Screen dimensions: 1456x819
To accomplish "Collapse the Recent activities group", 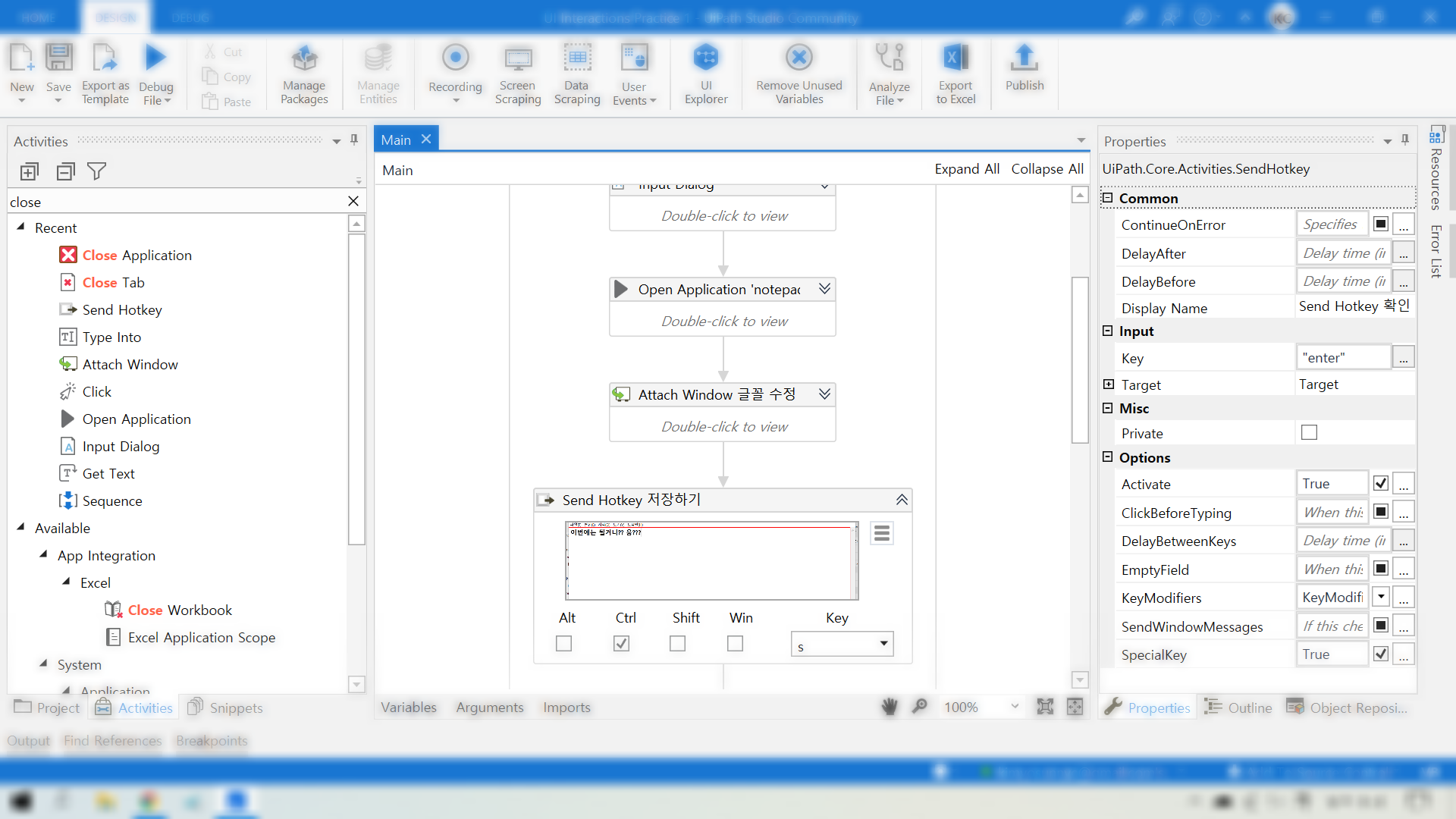I will pos(21,227).
